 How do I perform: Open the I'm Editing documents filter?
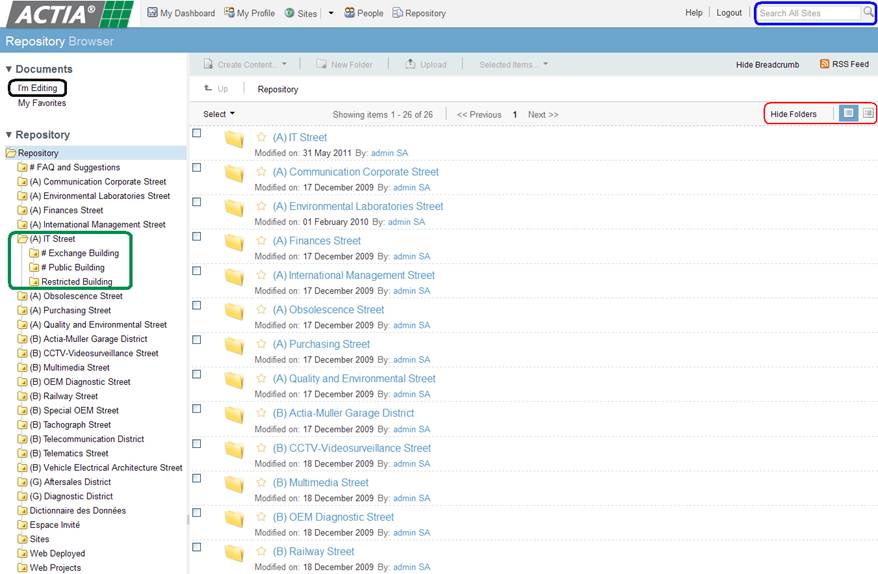37,88
